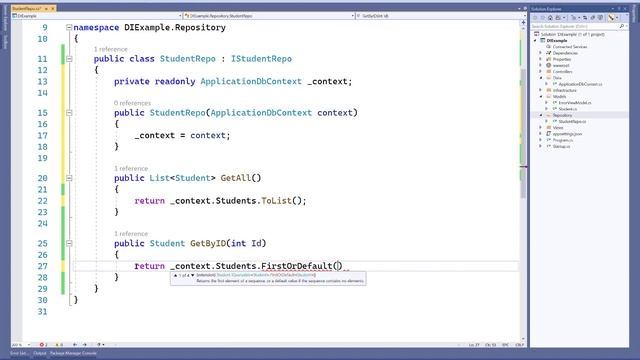
Task: Show next overload in signature help tooltip
Action: tap(193, 275)
